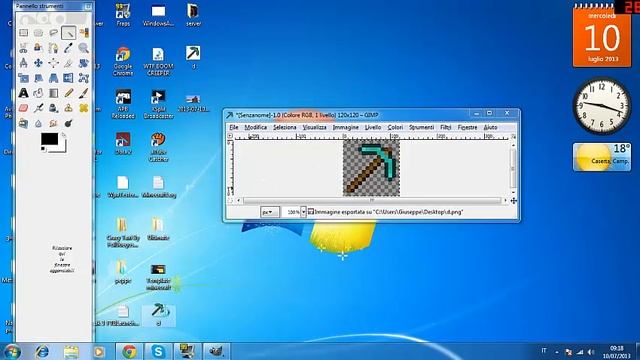
Task: Select the Blur/Sharpen tool
Action: [x=38, y=123]
